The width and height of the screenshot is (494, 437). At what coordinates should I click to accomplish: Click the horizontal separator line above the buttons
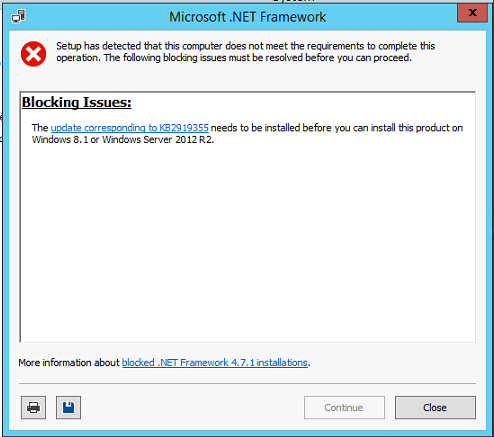coord(247,383)
